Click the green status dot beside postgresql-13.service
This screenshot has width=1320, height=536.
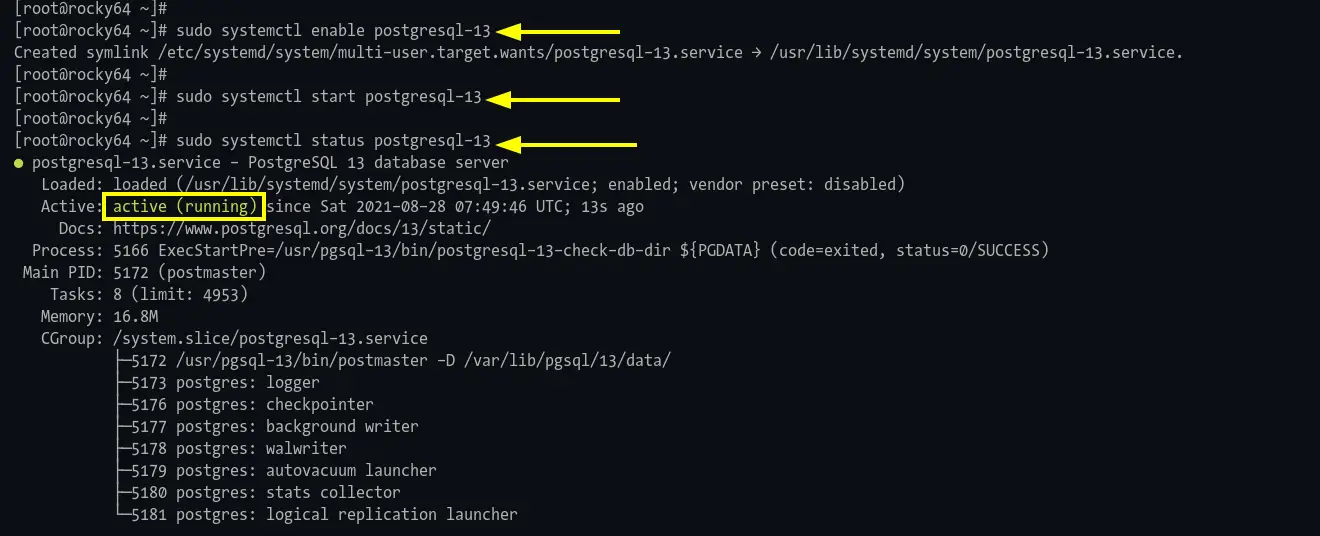pyautogui.click(x=19, y=162)
